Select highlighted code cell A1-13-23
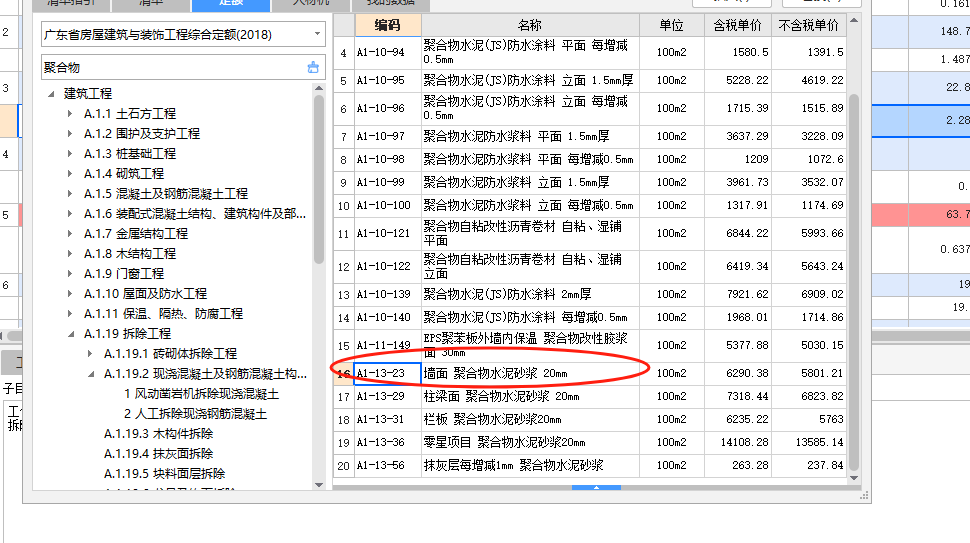970x543 pixels. tap(387, 374)
